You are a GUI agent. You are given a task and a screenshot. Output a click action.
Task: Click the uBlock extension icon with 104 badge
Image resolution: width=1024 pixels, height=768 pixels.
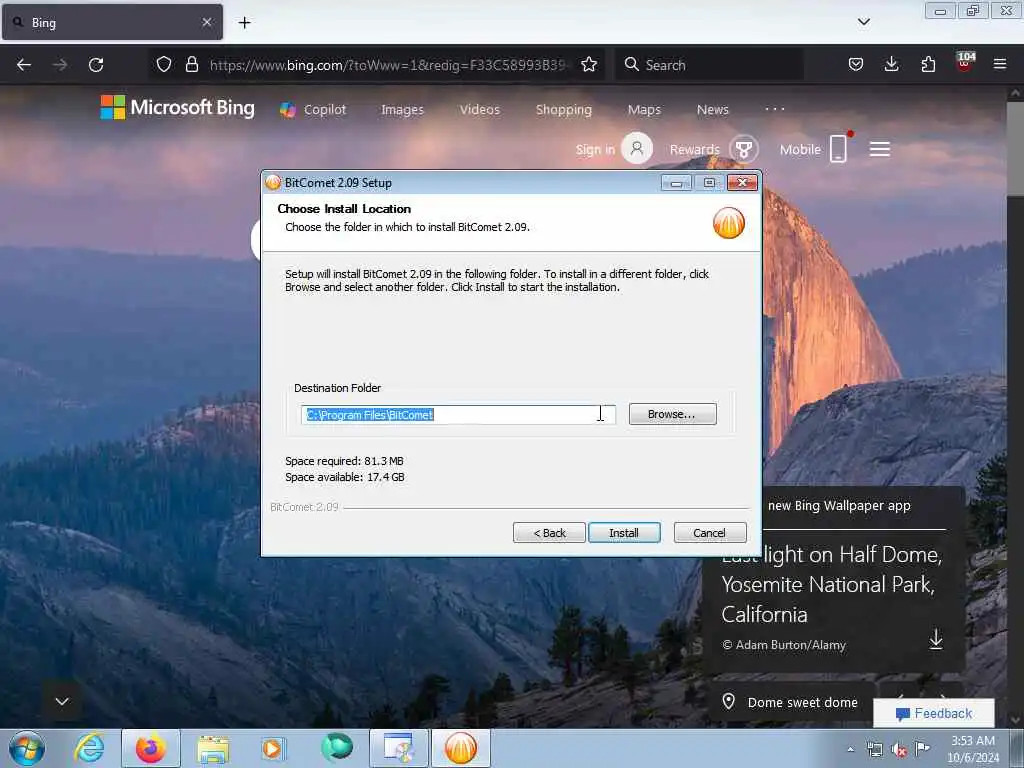pos(965,62)
